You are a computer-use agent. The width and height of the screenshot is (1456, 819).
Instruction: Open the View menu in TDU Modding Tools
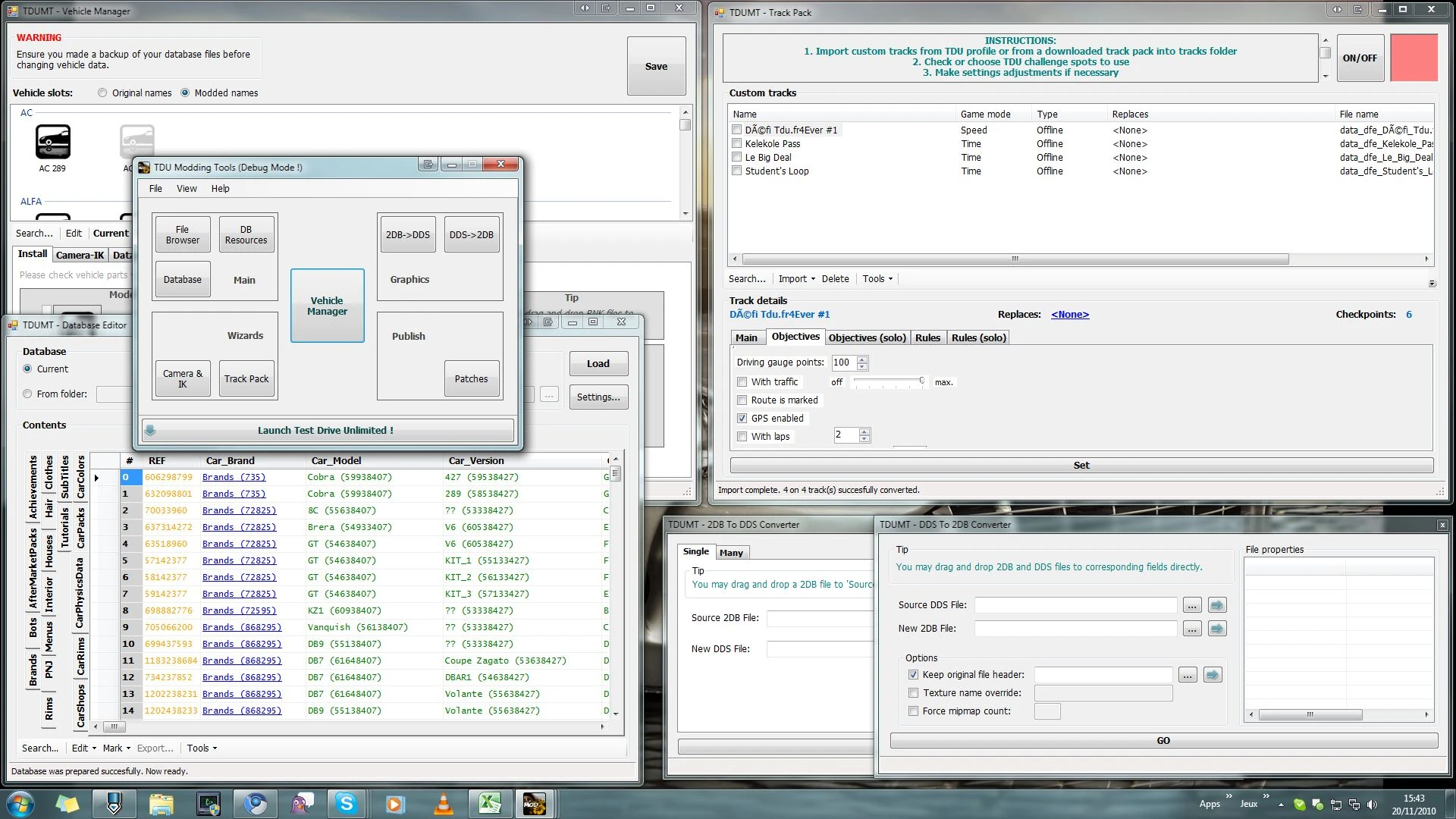point(187,189)
